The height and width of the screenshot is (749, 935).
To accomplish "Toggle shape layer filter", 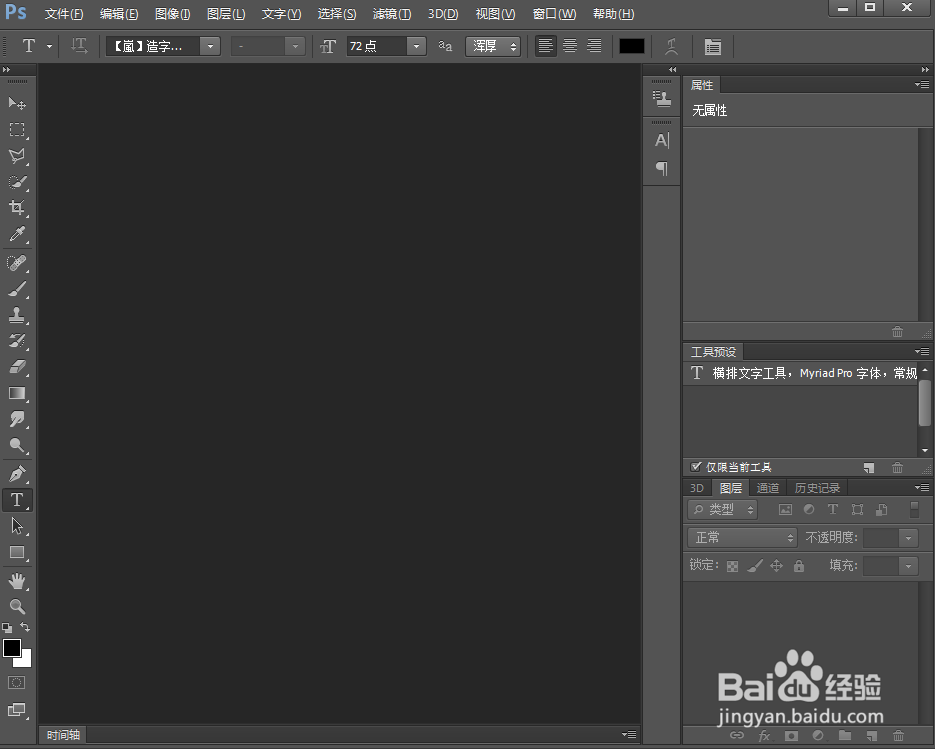I will tap(857, 509).
